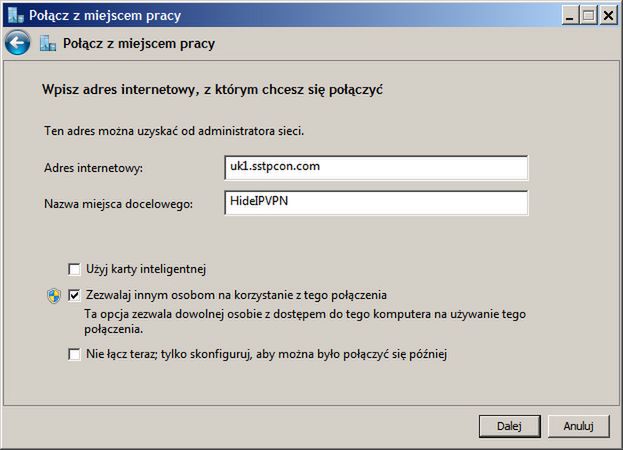The image size is (623, 450).
Task: Minimize the Połącz z miejscem pracy window
Action: [570, 15]
